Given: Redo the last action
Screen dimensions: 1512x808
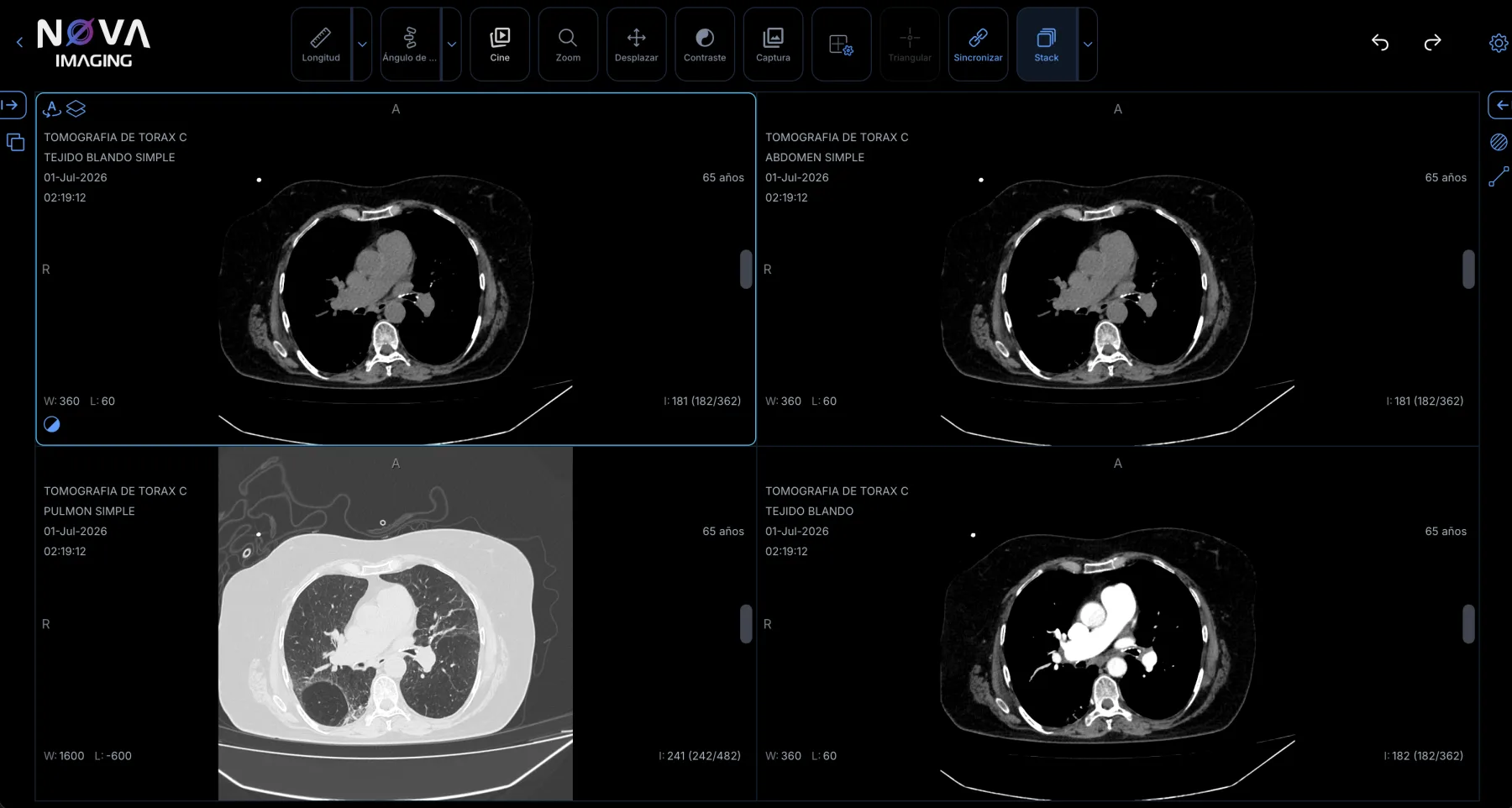Looking at the screenshot, I should click(1433, 42).
